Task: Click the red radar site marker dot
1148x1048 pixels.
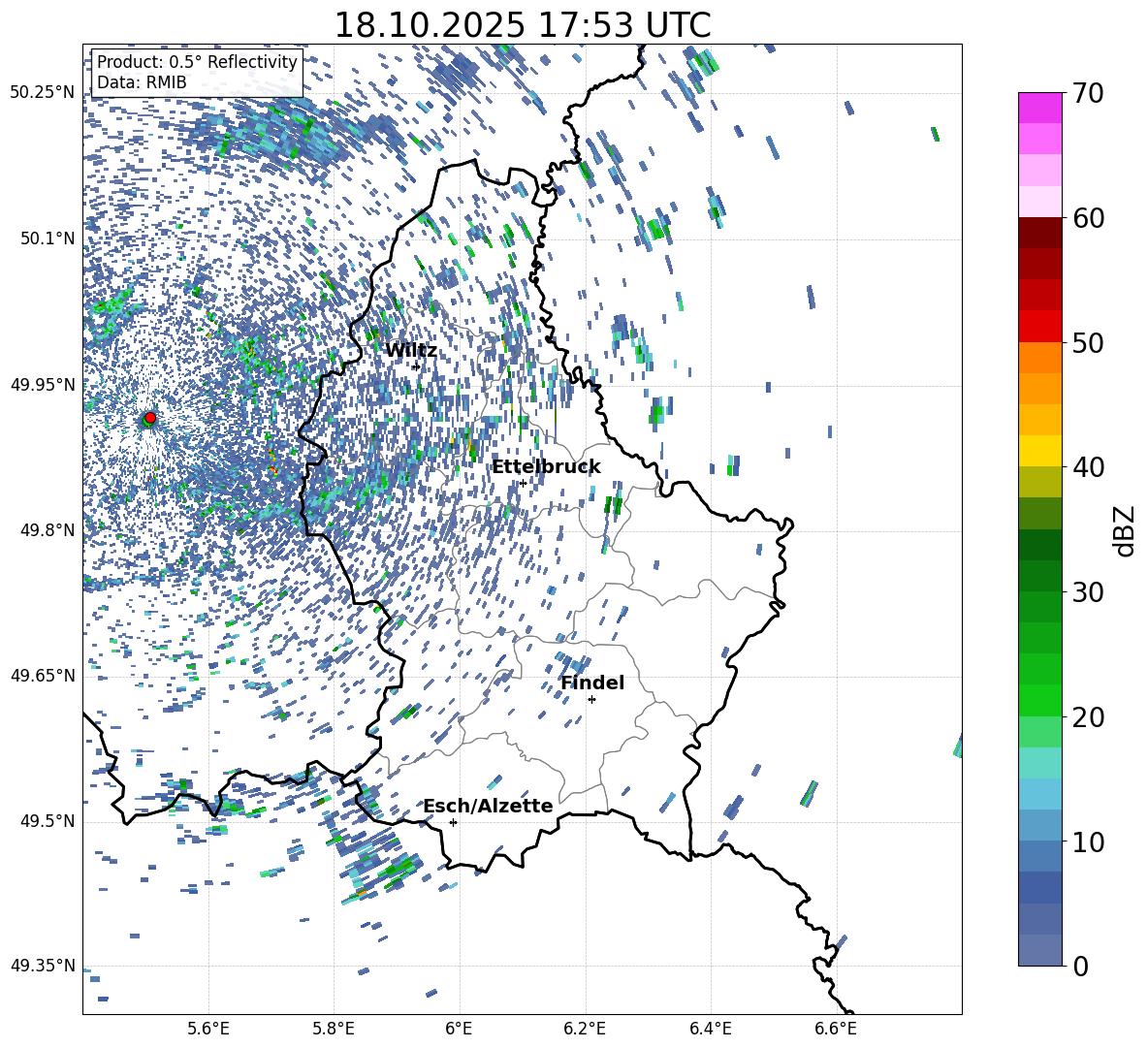Action: coord(150,418)
